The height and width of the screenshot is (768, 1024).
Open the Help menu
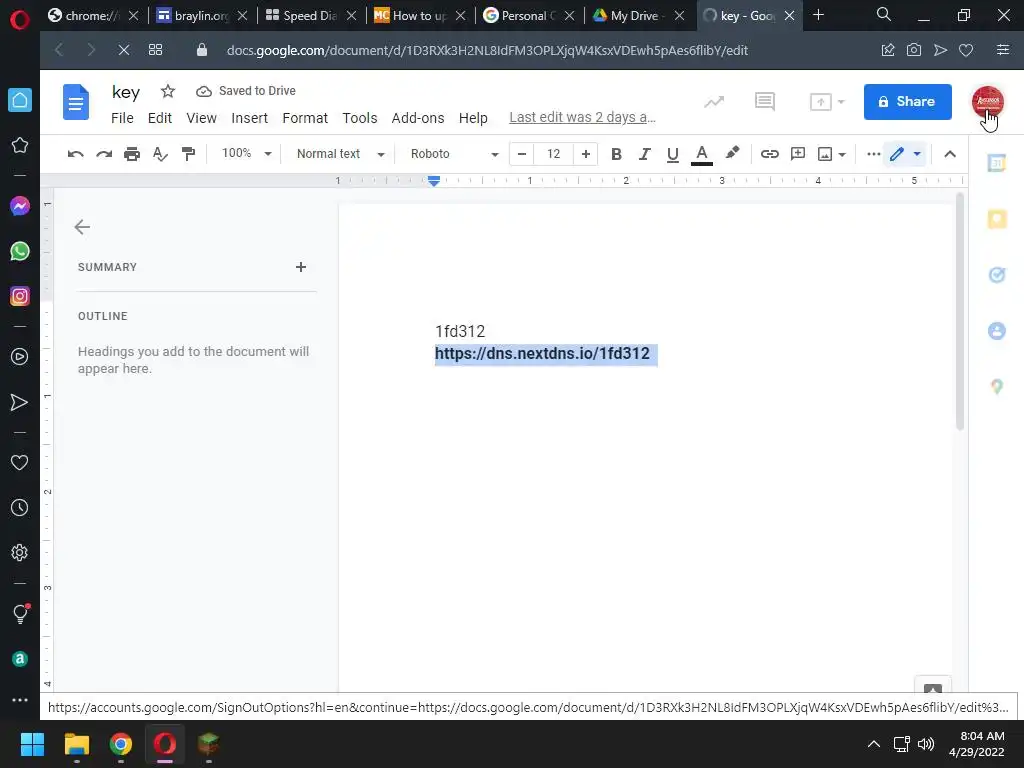point(473,118)
